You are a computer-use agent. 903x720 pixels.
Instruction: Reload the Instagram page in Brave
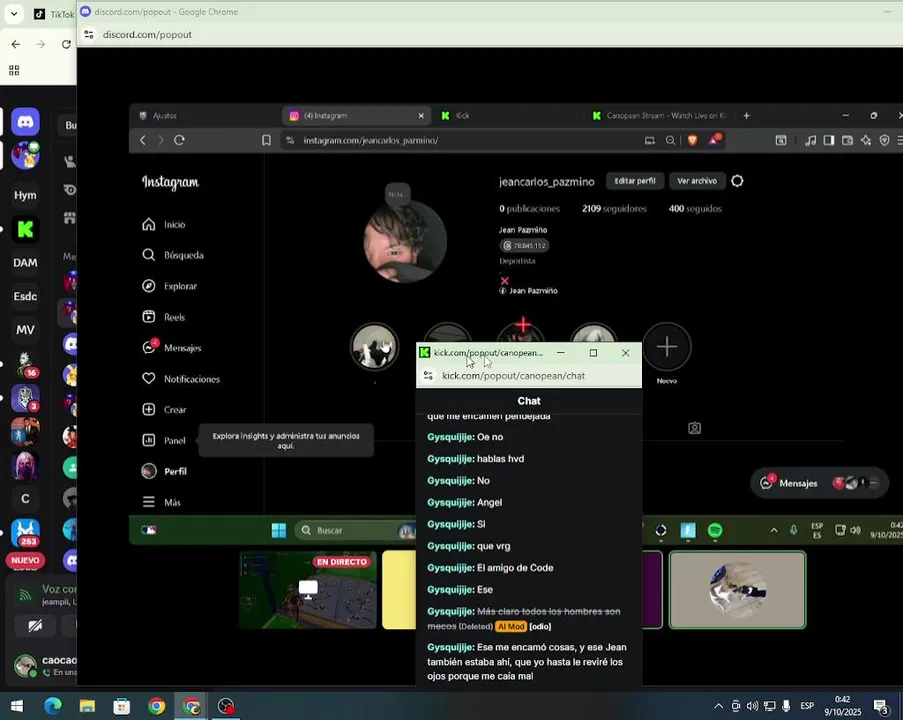179,140
